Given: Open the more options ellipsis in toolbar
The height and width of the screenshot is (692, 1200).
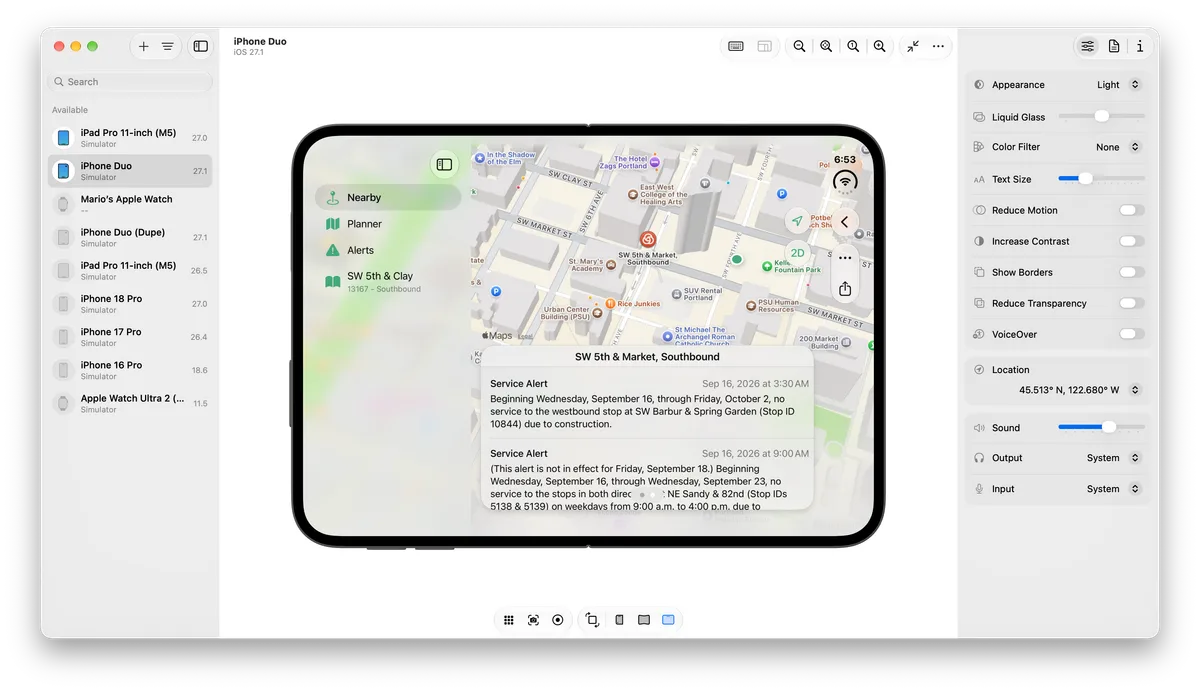Looking at the screenshot, I should (x=938, y=46).
